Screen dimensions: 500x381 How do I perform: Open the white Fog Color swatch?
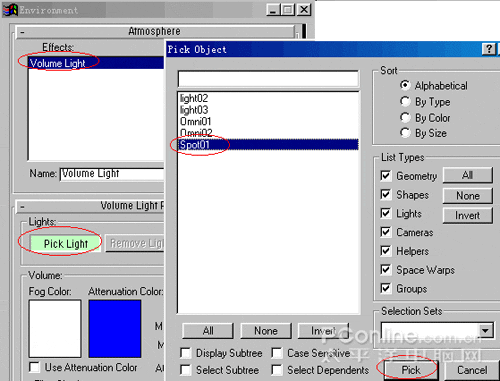coord(55,329)
